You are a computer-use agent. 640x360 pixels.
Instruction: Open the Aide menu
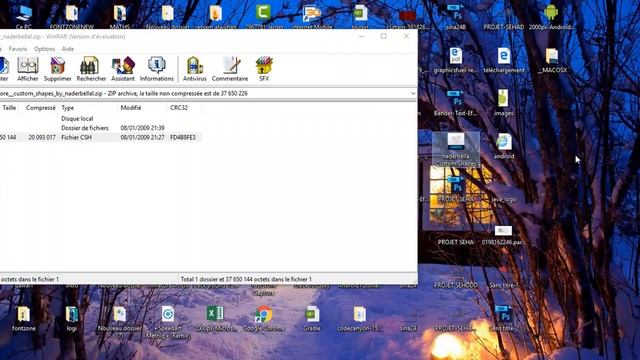point(68,49)
